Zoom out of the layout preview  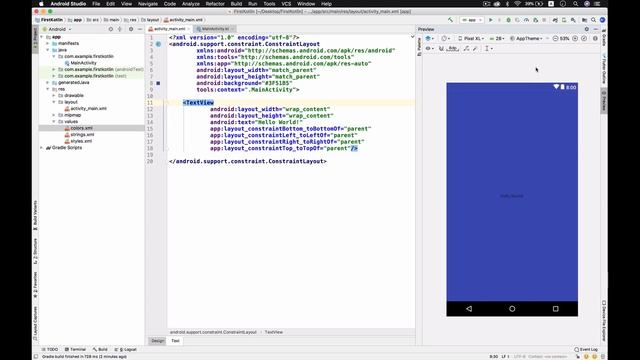pos(555,38)
